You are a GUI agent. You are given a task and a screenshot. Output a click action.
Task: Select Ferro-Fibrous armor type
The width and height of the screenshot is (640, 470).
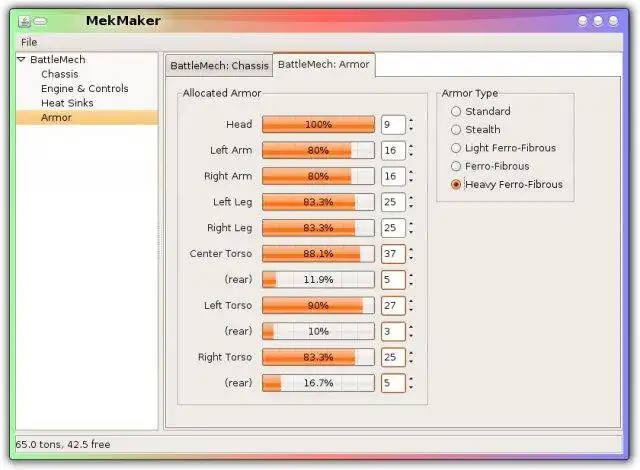[490, 166]
